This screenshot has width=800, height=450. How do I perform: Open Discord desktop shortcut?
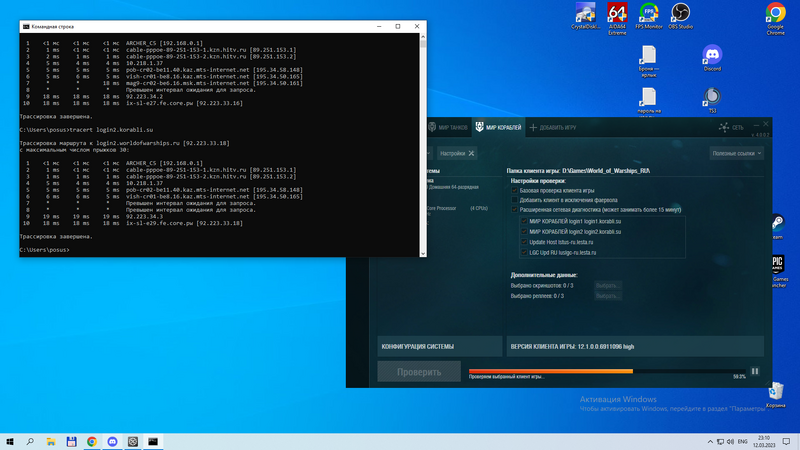pyautogui.click(x=712, y=58)
